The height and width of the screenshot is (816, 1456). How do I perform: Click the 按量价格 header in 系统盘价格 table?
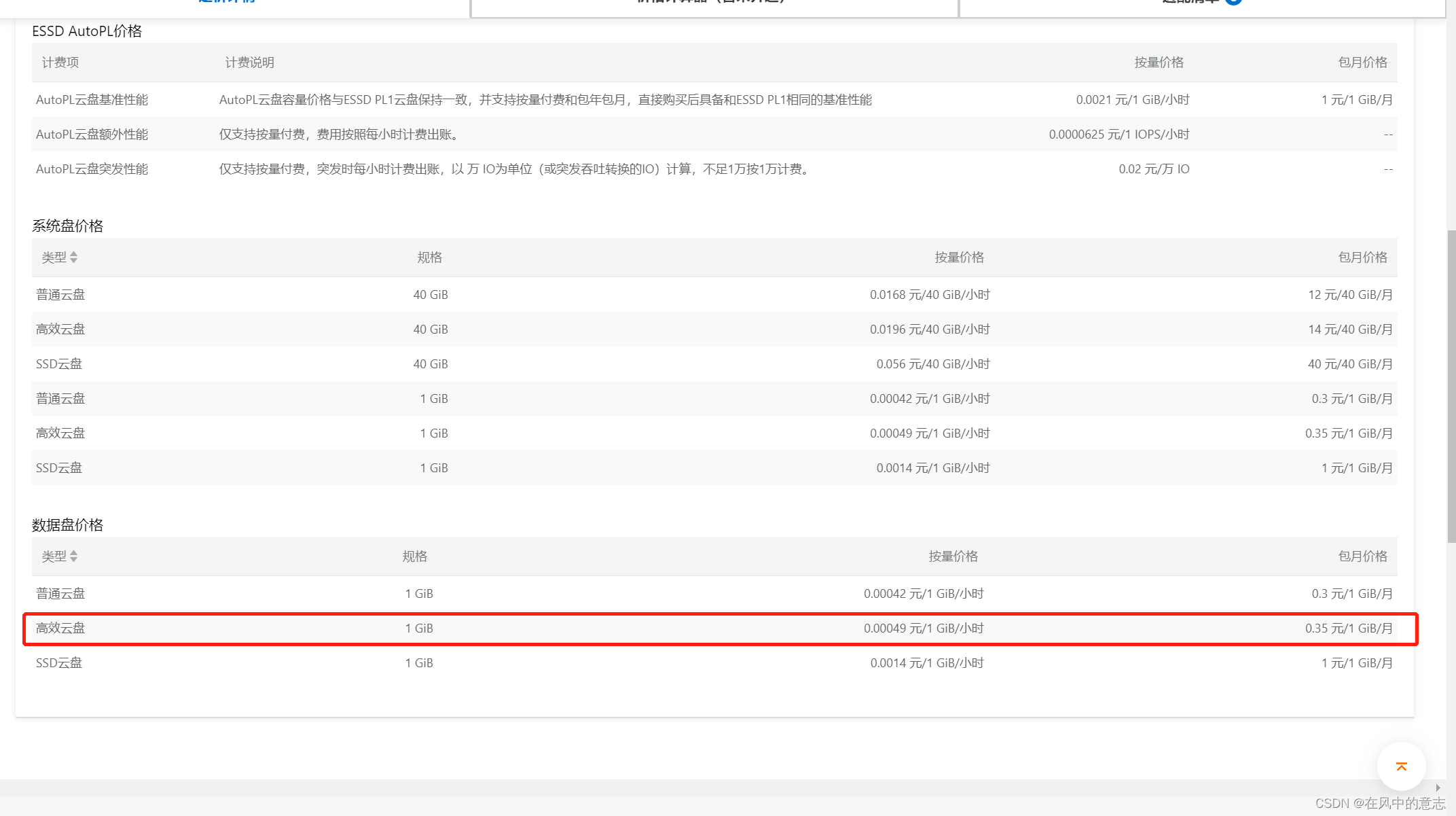tap(959, 258)
